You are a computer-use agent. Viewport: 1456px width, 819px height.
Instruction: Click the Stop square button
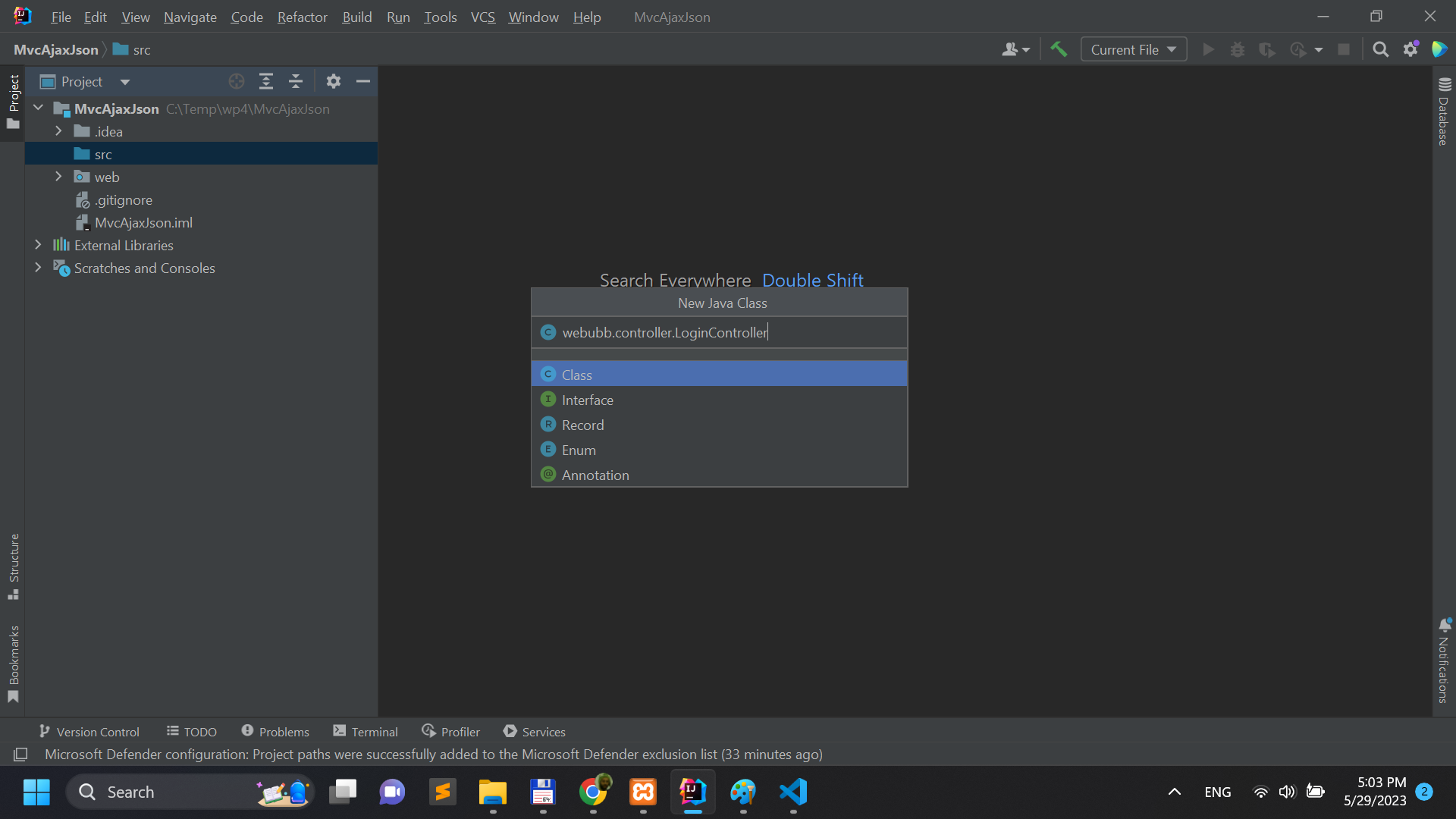1344,49
